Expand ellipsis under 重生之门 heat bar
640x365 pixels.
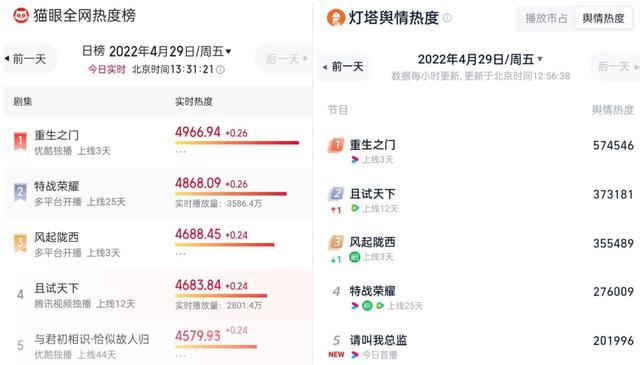tap(180, 151)
